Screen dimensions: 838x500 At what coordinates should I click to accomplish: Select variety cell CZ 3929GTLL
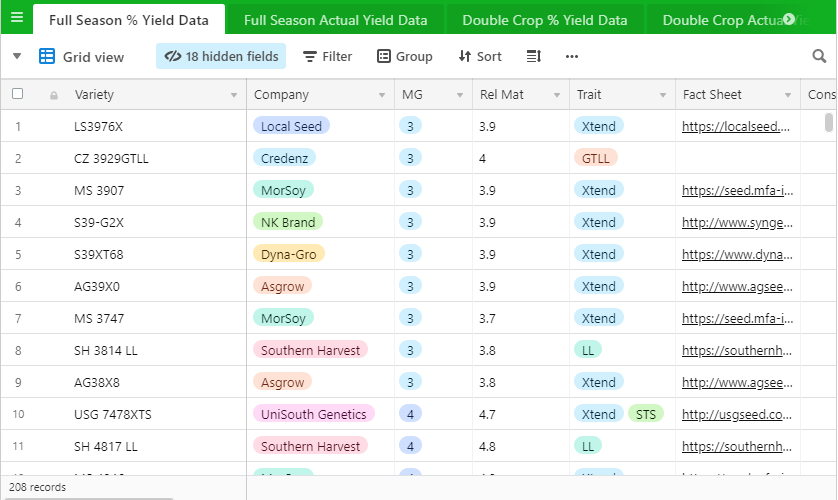click(x=111, y=159)
